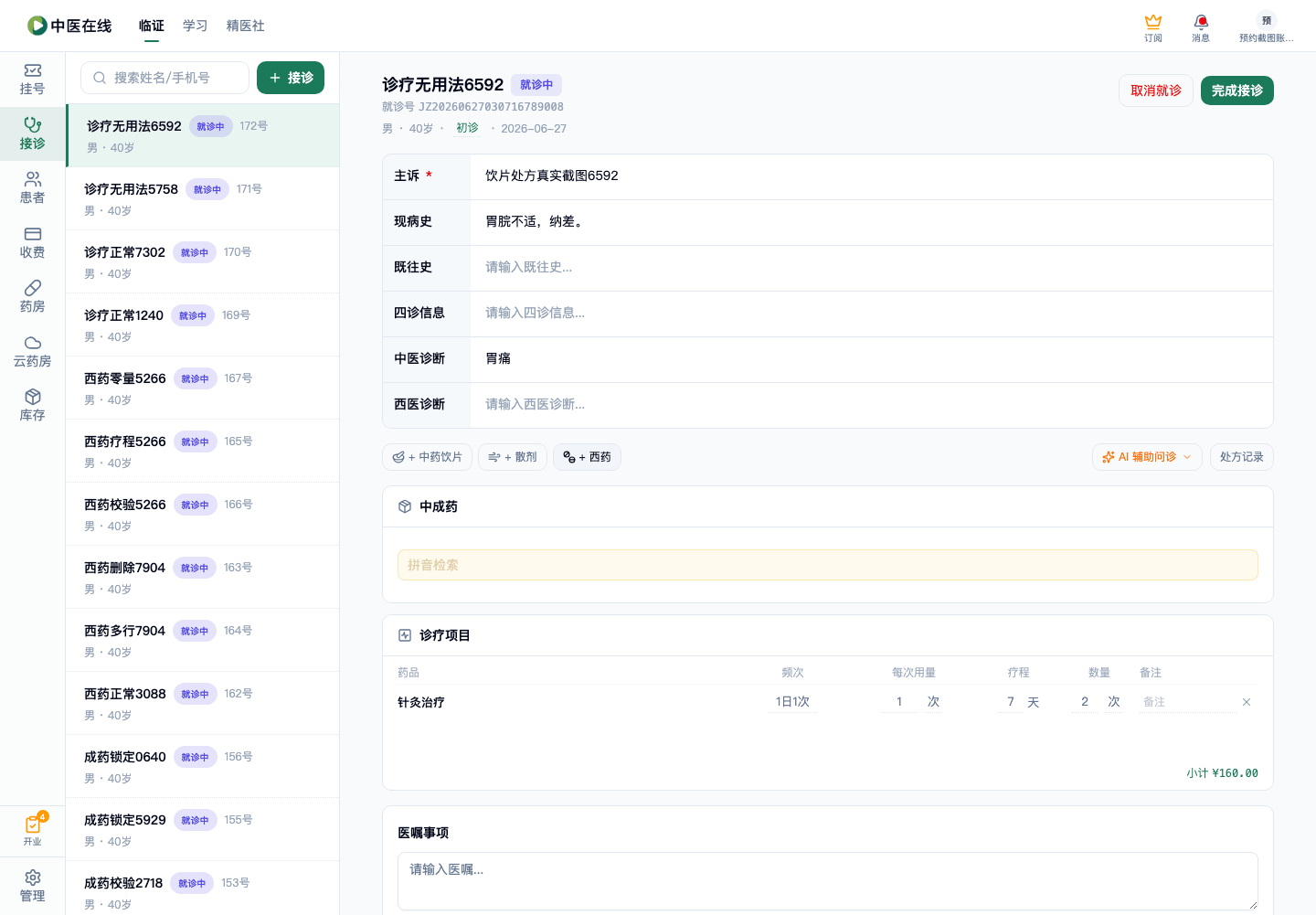Select patient 成药校验2718
Image resolution: width=1316 pixels, height=915 pixels.
click(x=203, y=888)
